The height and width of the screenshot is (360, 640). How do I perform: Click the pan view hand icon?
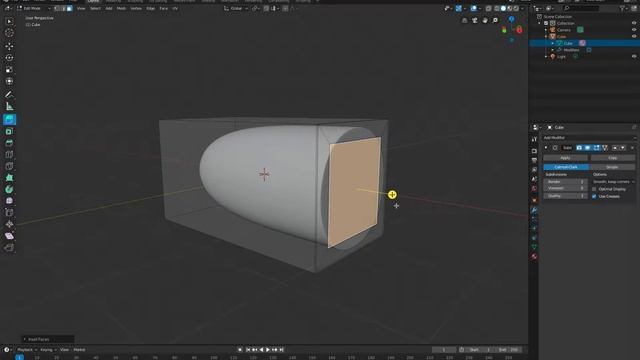pyautogui.click(x=485, y=20)
